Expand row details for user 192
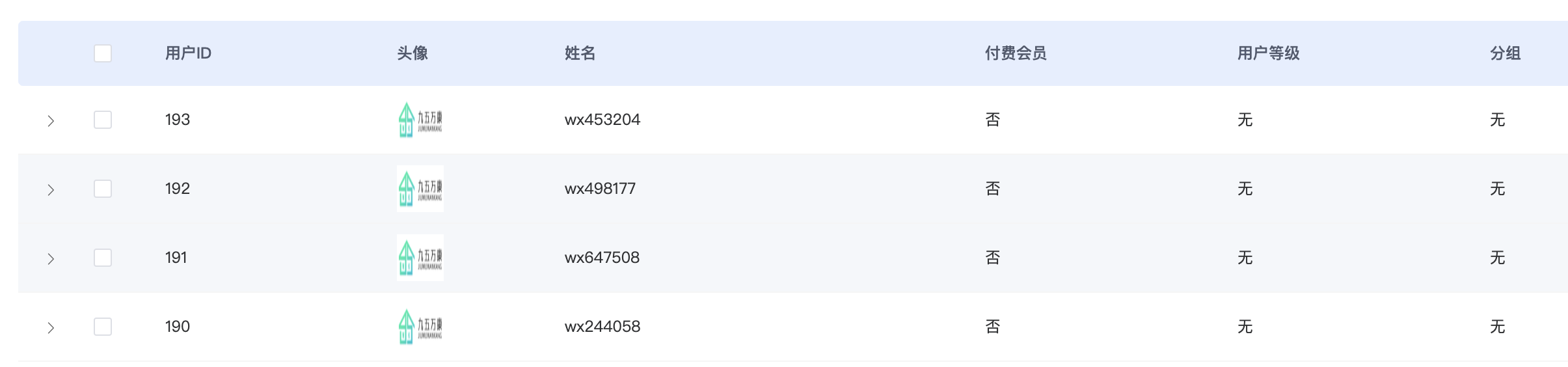Viewport: 1568px width, 367px height. click(51, 190)
